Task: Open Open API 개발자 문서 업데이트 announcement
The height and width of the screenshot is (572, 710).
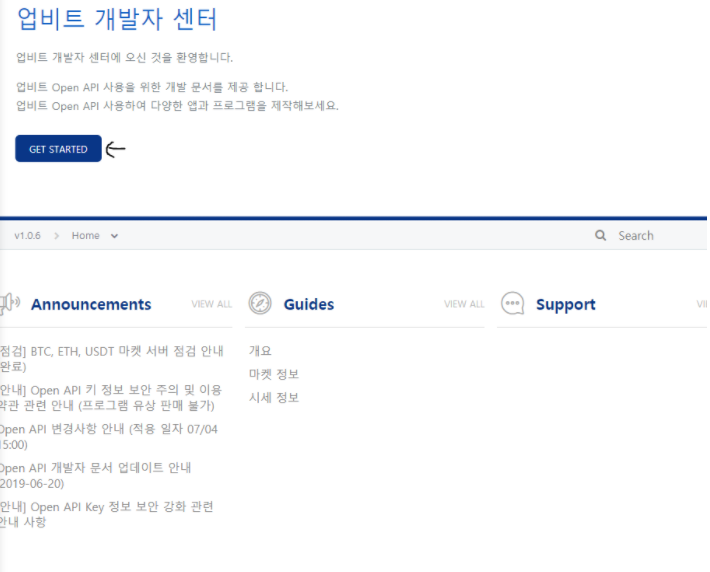Action: (96, 476)
